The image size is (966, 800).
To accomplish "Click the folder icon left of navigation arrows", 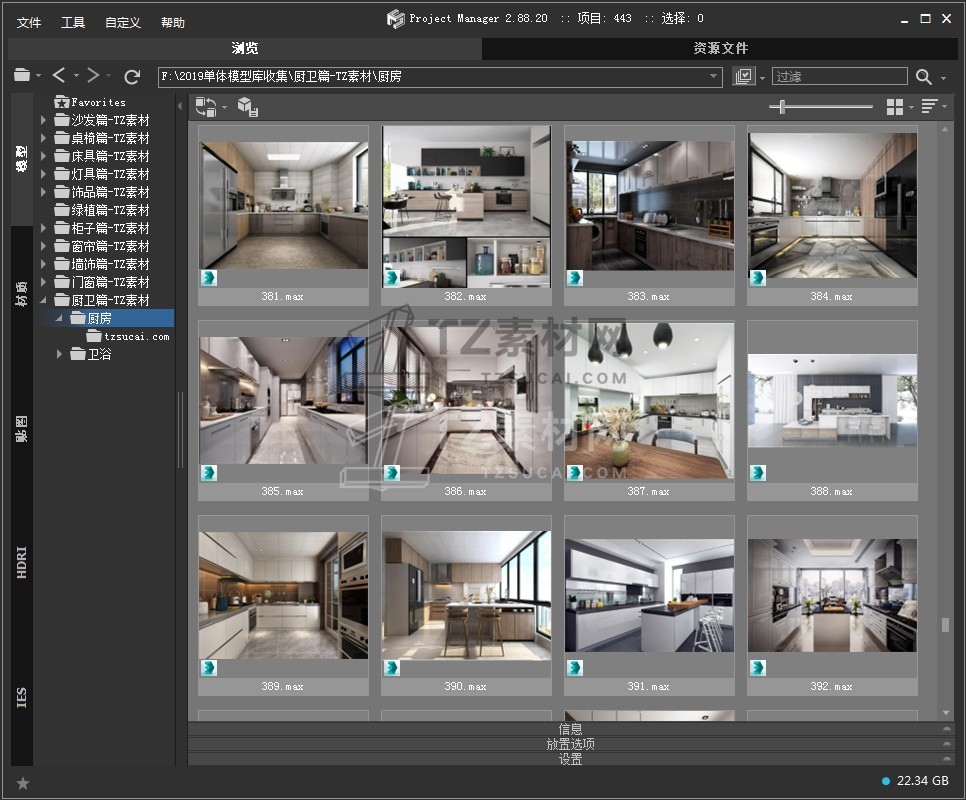I will point(22,76).
